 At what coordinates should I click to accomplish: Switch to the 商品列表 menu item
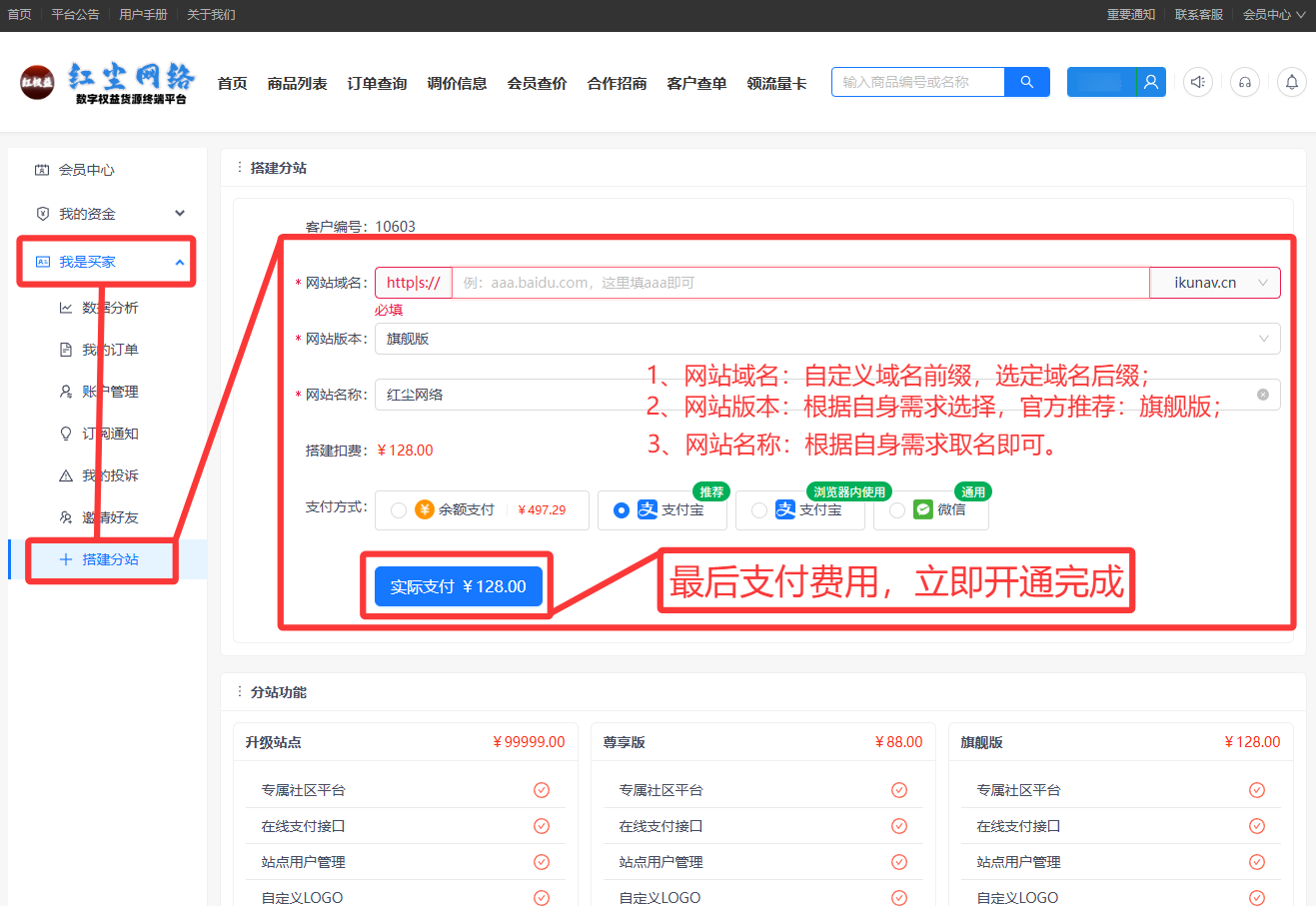click(x=295, y=83)
